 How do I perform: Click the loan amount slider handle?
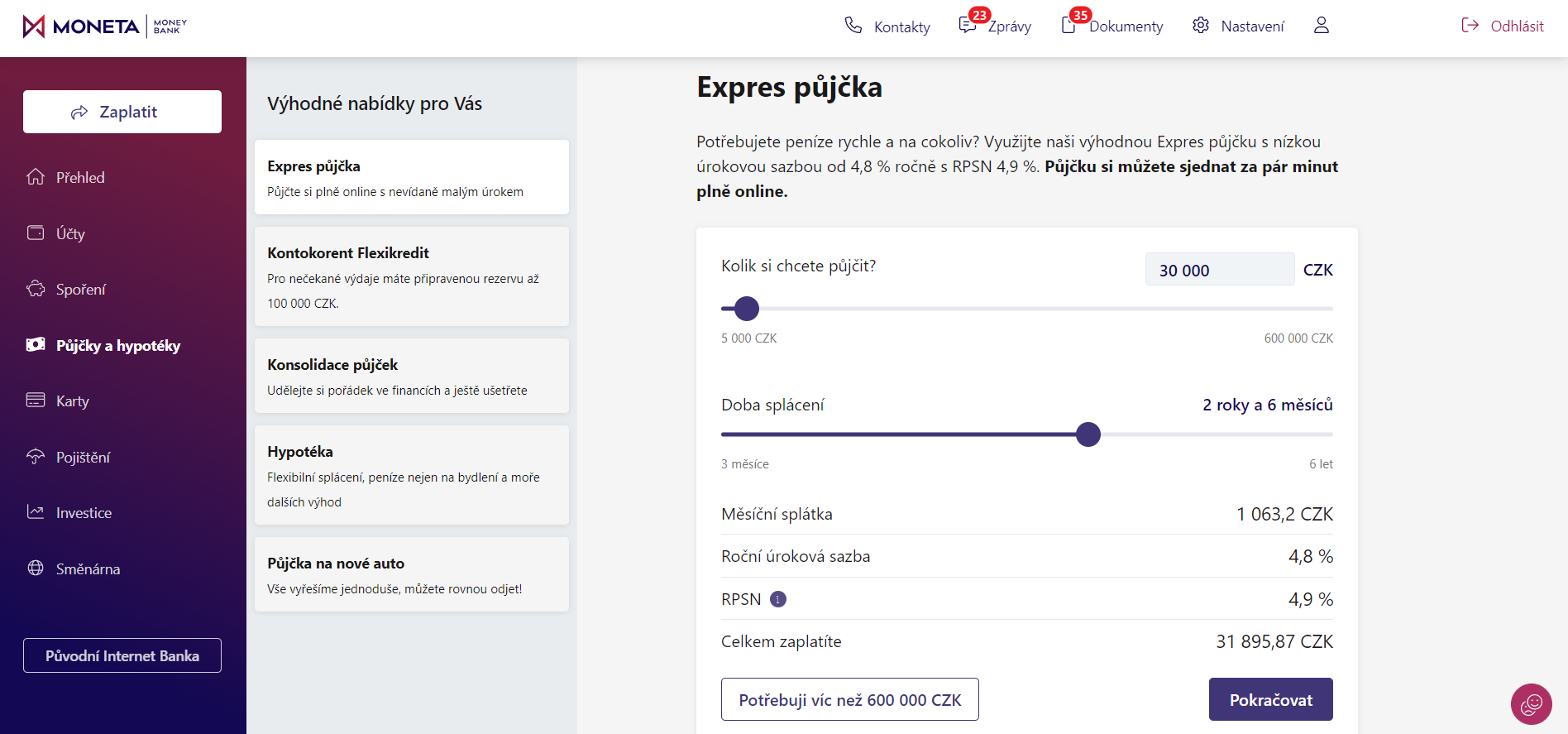point(747,309)
